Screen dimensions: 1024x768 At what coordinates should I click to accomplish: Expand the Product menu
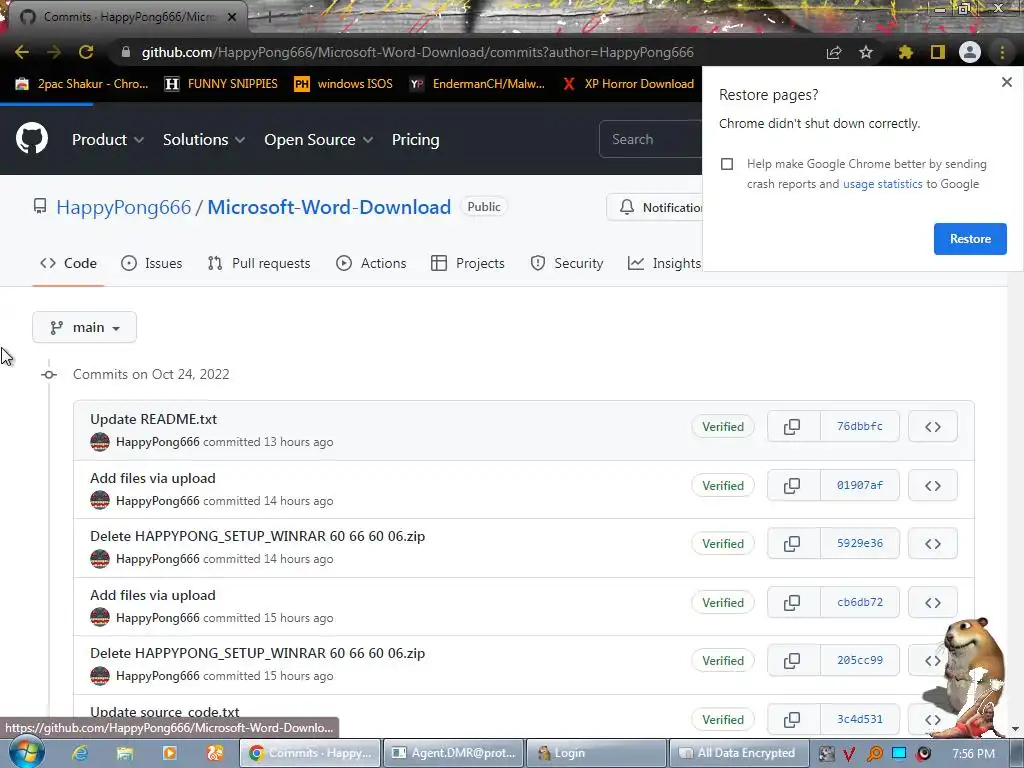pos(108,140)
